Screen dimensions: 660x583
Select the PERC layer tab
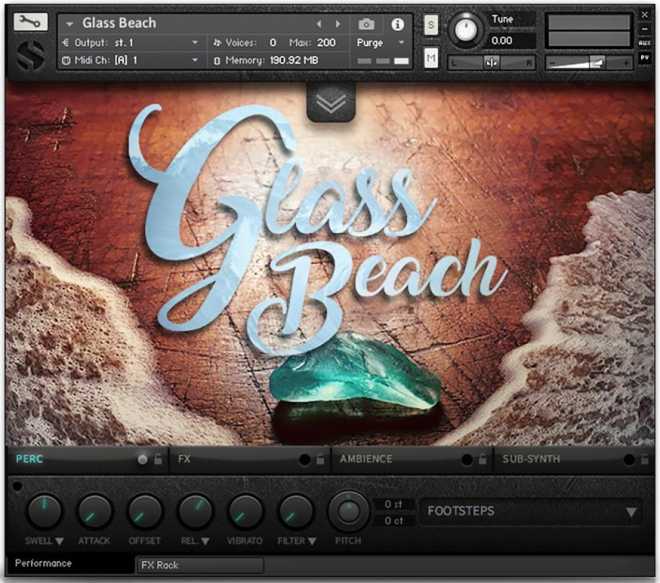point(29,459)
